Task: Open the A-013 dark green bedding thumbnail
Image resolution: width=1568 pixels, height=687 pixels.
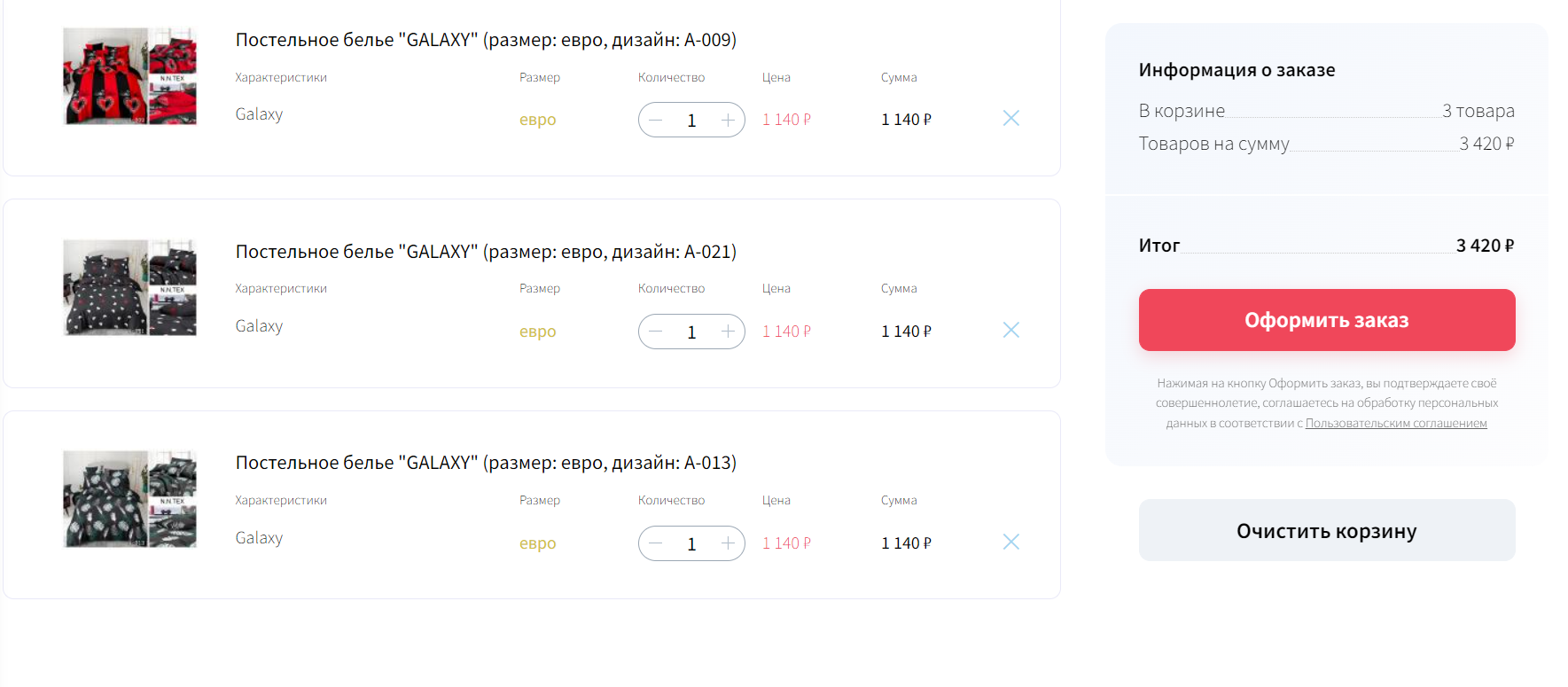Action: (129, 499)
